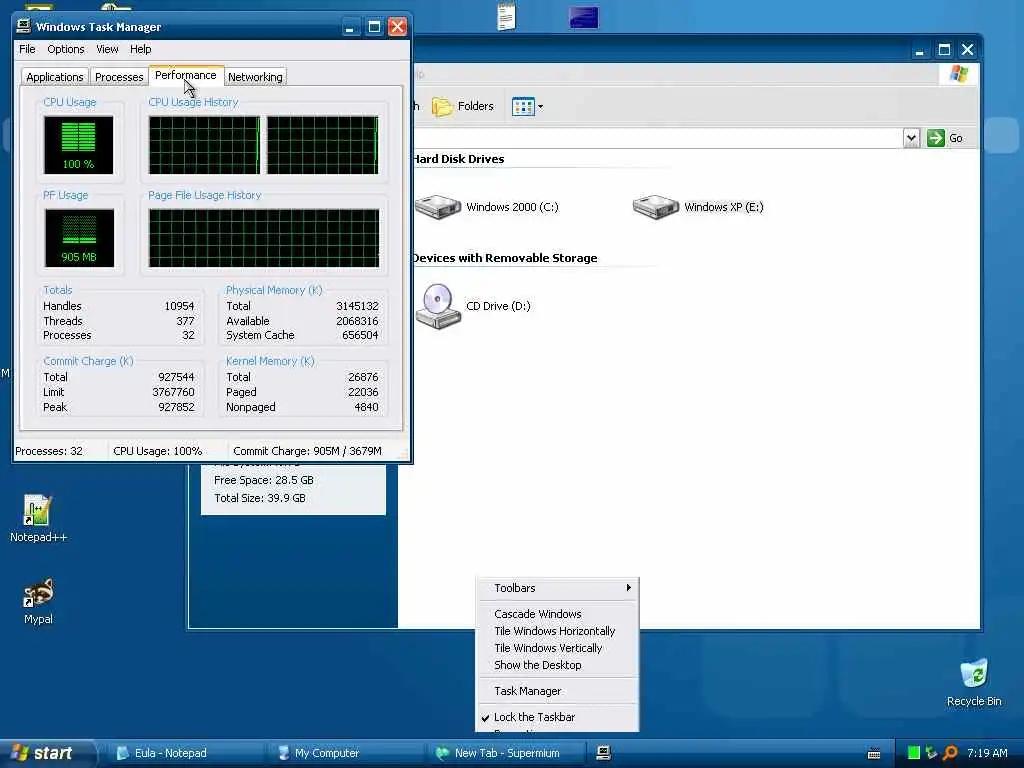Screen dimensions: 1024x768
Task: Click the Physical Memory Total 3145132
Action: click(x=357, y=306)
